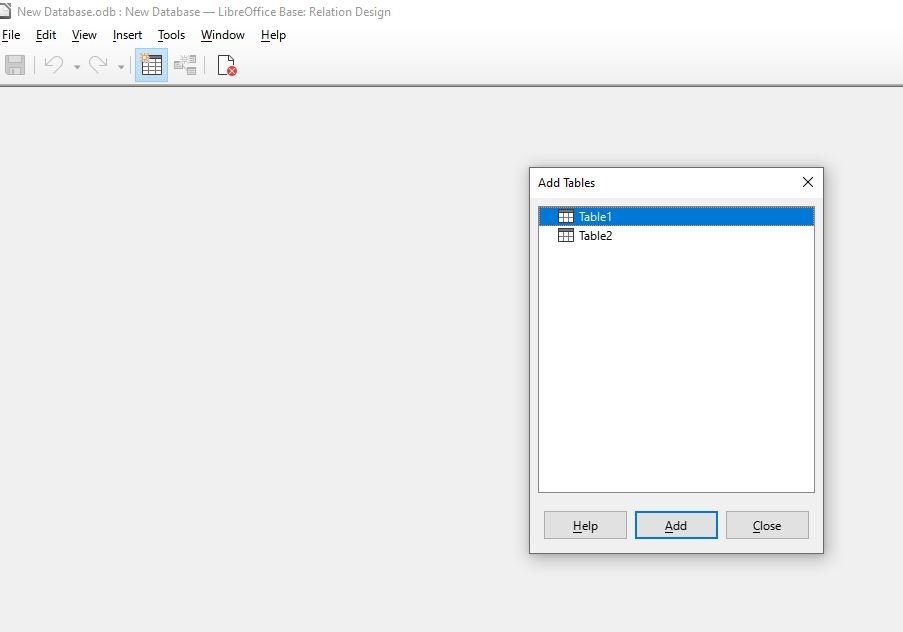This screenshot has width=903, height=632.
Task: Expand the Redo history dropdown arrow
Action: (121, 67)
